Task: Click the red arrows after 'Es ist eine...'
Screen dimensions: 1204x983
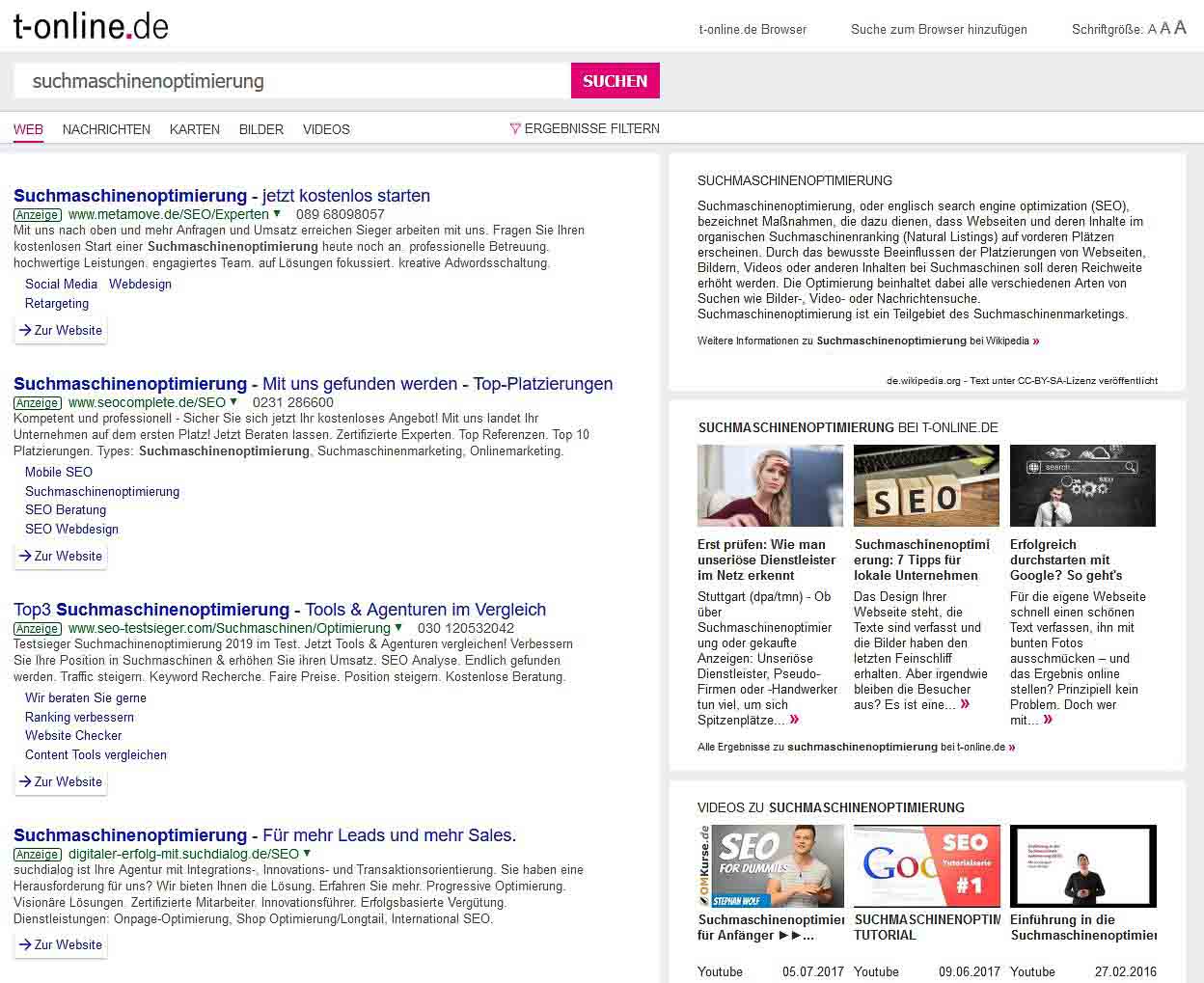Action: tap(965, 704)
